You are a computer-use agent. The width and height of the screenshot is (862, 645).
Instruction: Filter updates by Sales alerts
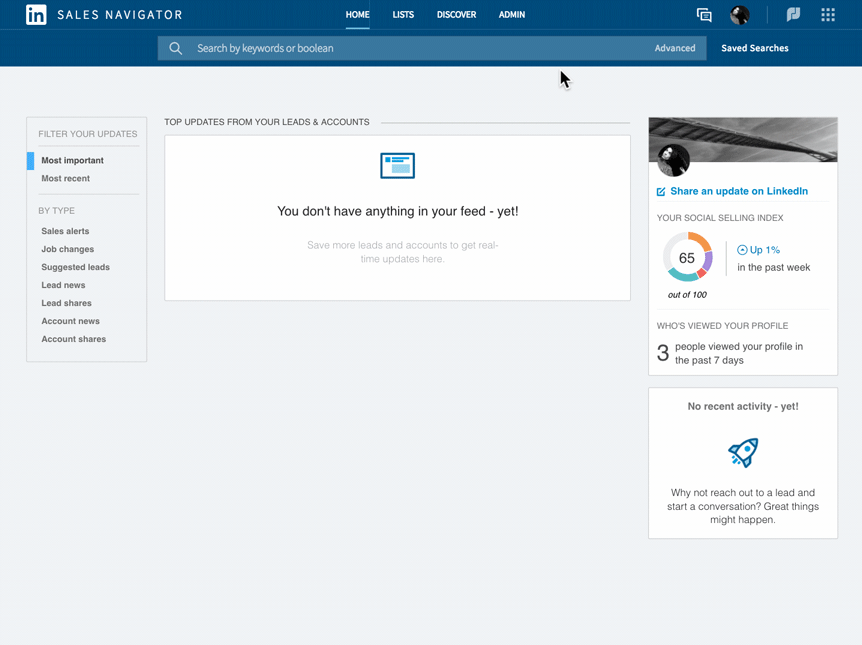coord(65,231)
